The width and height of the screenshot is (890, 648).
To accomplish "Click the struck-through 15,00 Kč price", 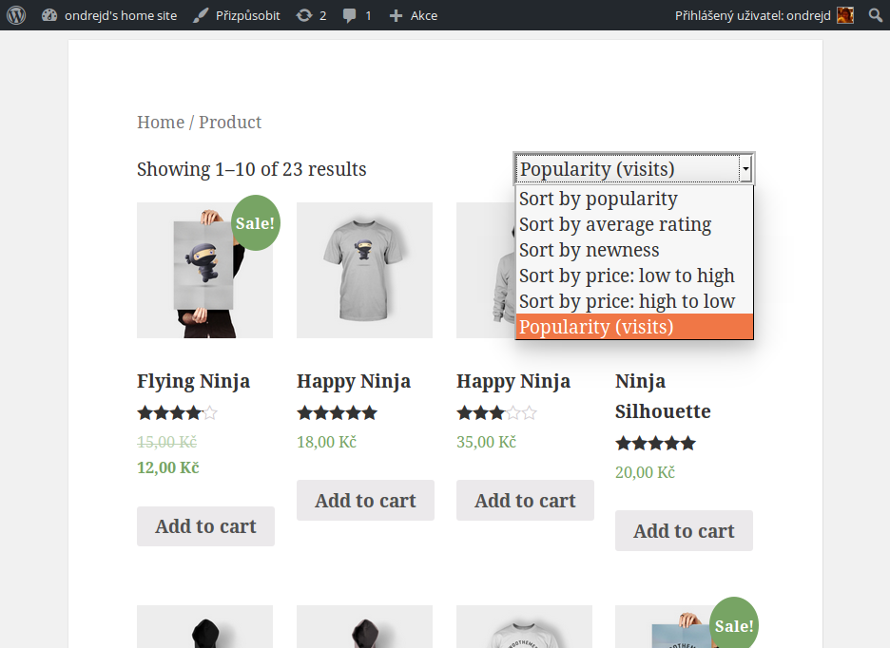I will tap(167, 442).
